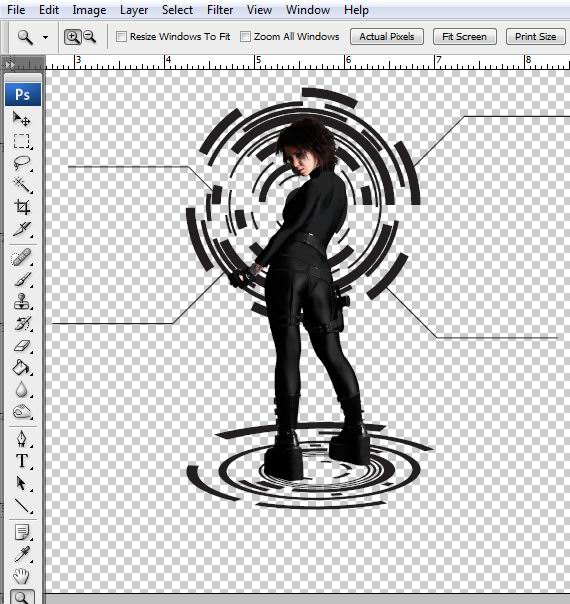This screenshot has width=570, height=604.
Task: Open the Help menu
Action: click(356, 10)
